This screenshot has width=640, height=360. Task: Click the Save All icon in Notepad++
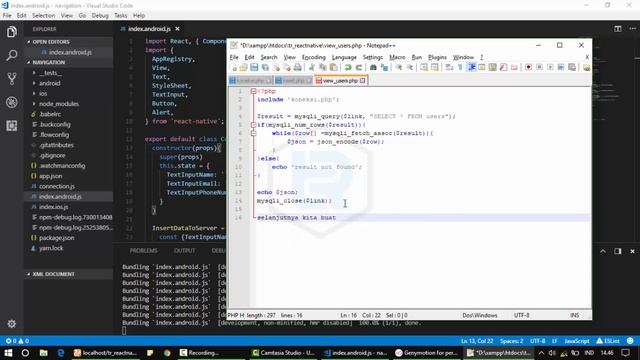point(265,67)
